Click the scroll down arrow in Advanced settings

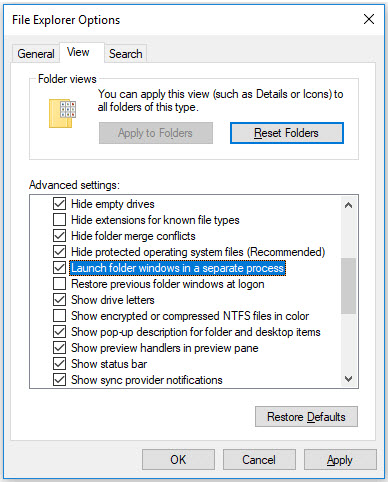[x=348, y=379]
